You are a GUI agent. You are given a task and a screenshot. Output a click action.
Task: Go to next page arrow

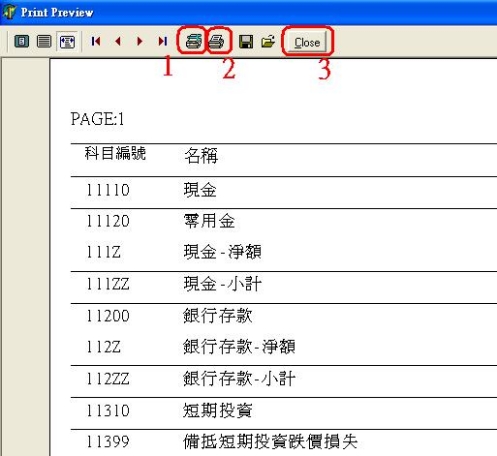pos(140,41)
